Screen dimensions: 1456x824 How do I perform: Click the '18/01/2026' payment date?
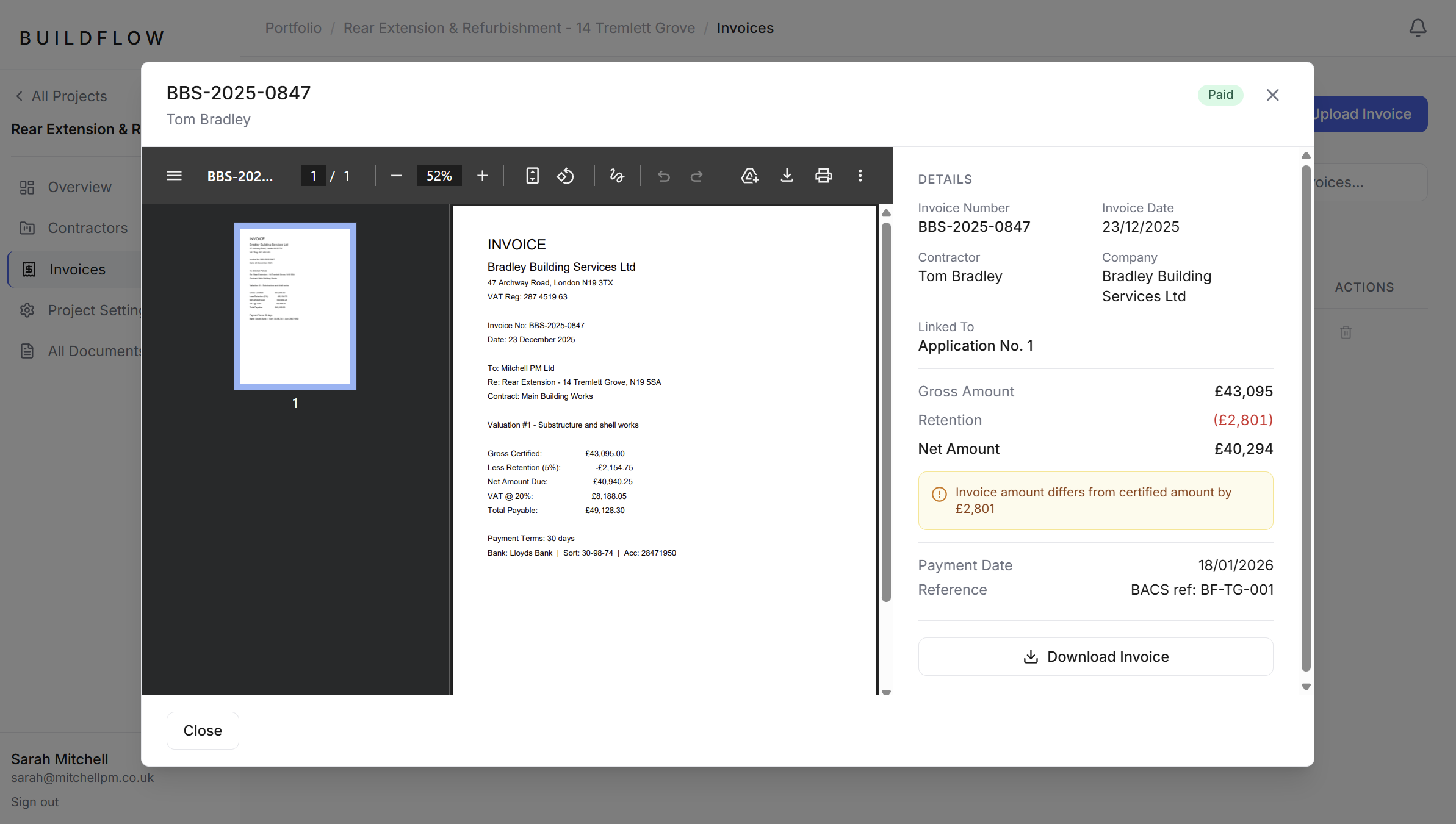(1235, 565)
